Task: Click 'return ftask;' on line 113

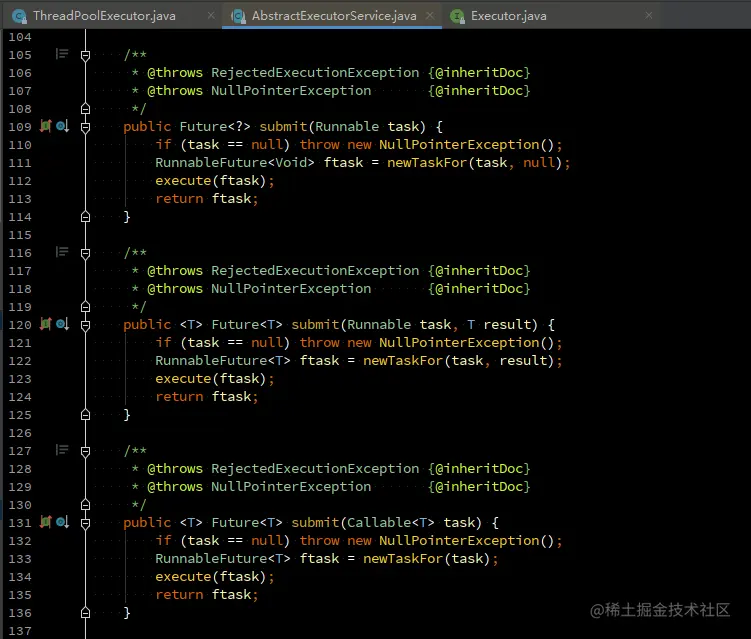Action: [207, 198]
